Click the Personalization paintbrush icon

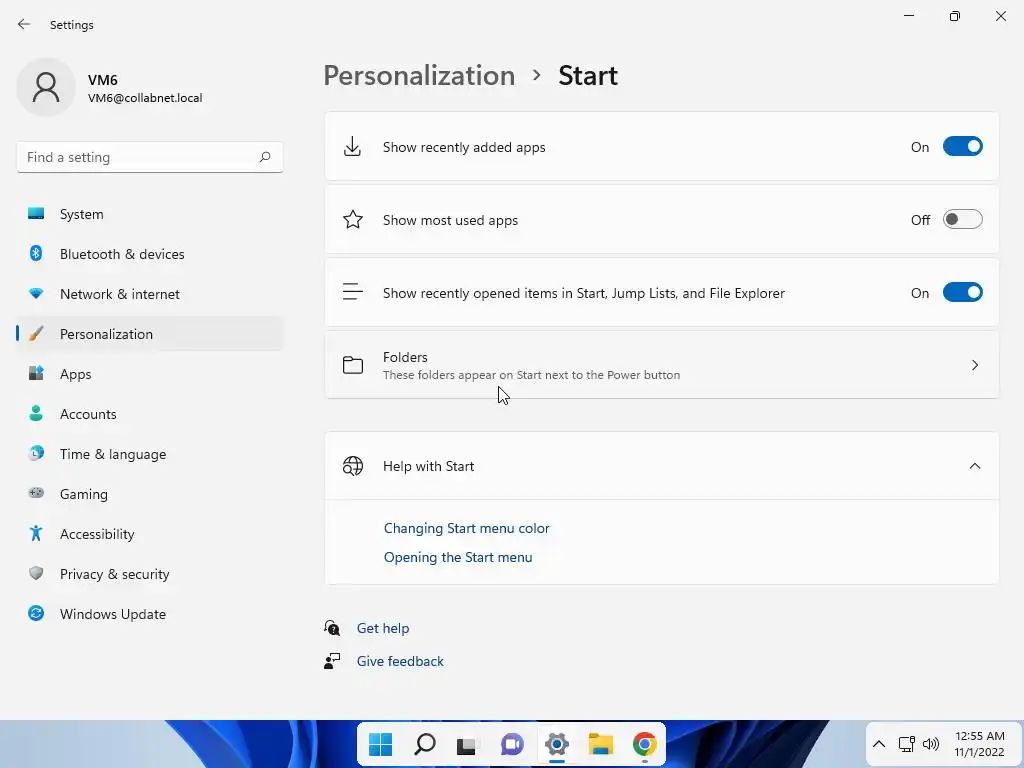click(x=36, y=334)
